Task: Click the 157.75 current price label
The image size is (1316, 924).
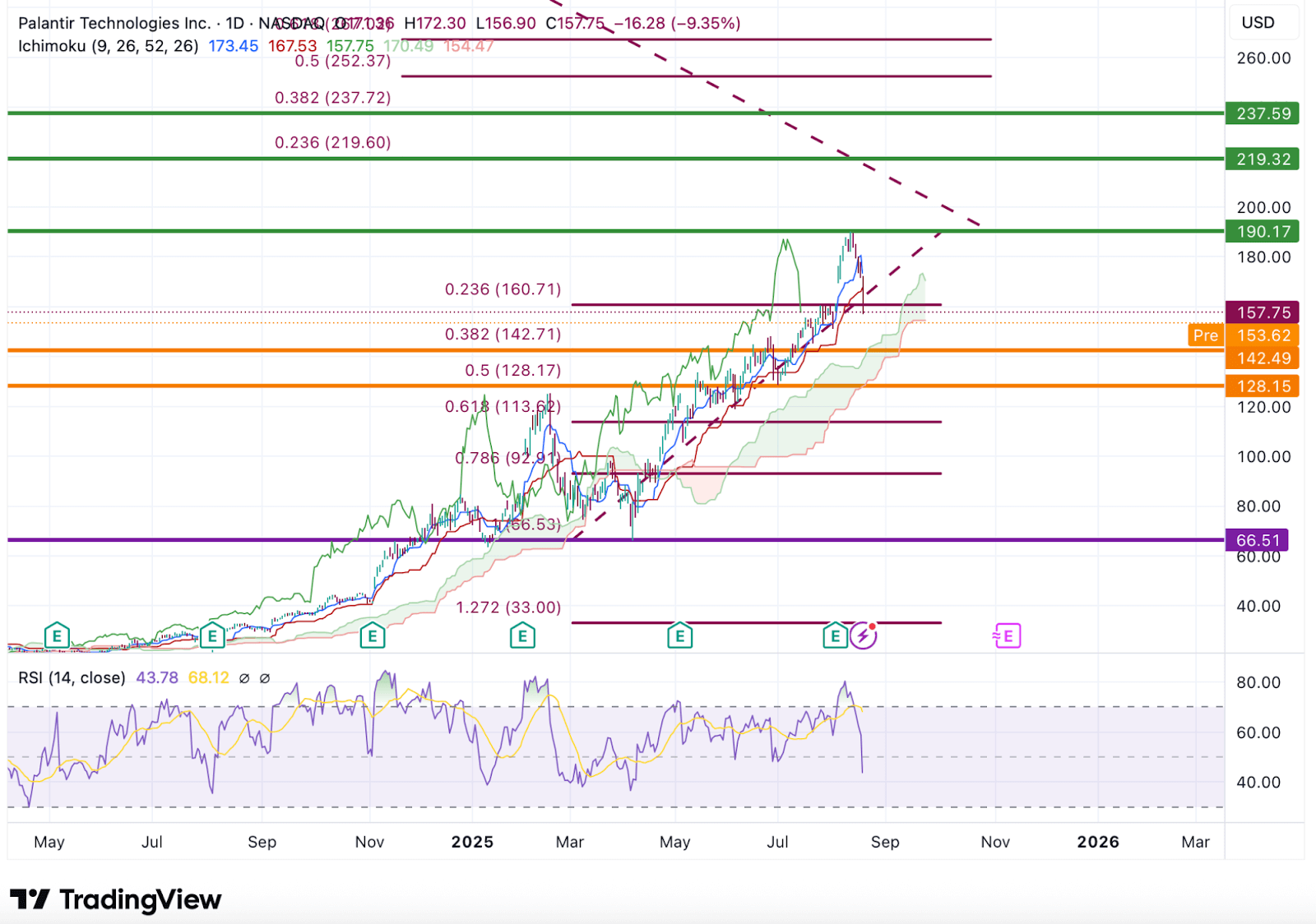Action: coord(1263,312)
